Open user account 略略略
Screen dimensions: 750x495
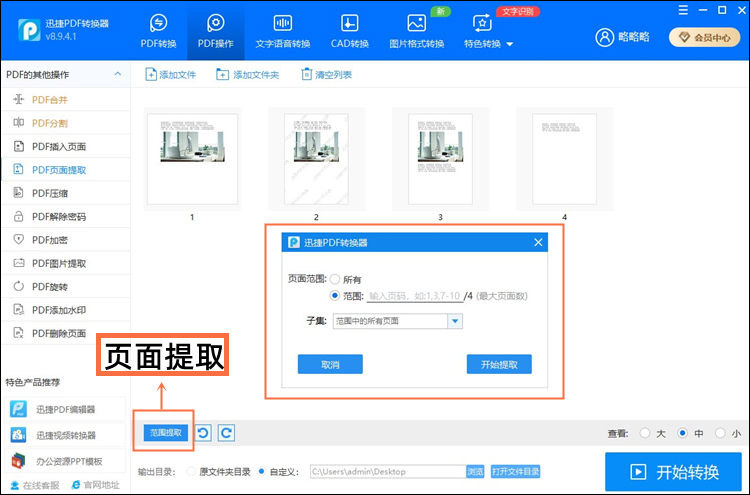pos(622,37)
